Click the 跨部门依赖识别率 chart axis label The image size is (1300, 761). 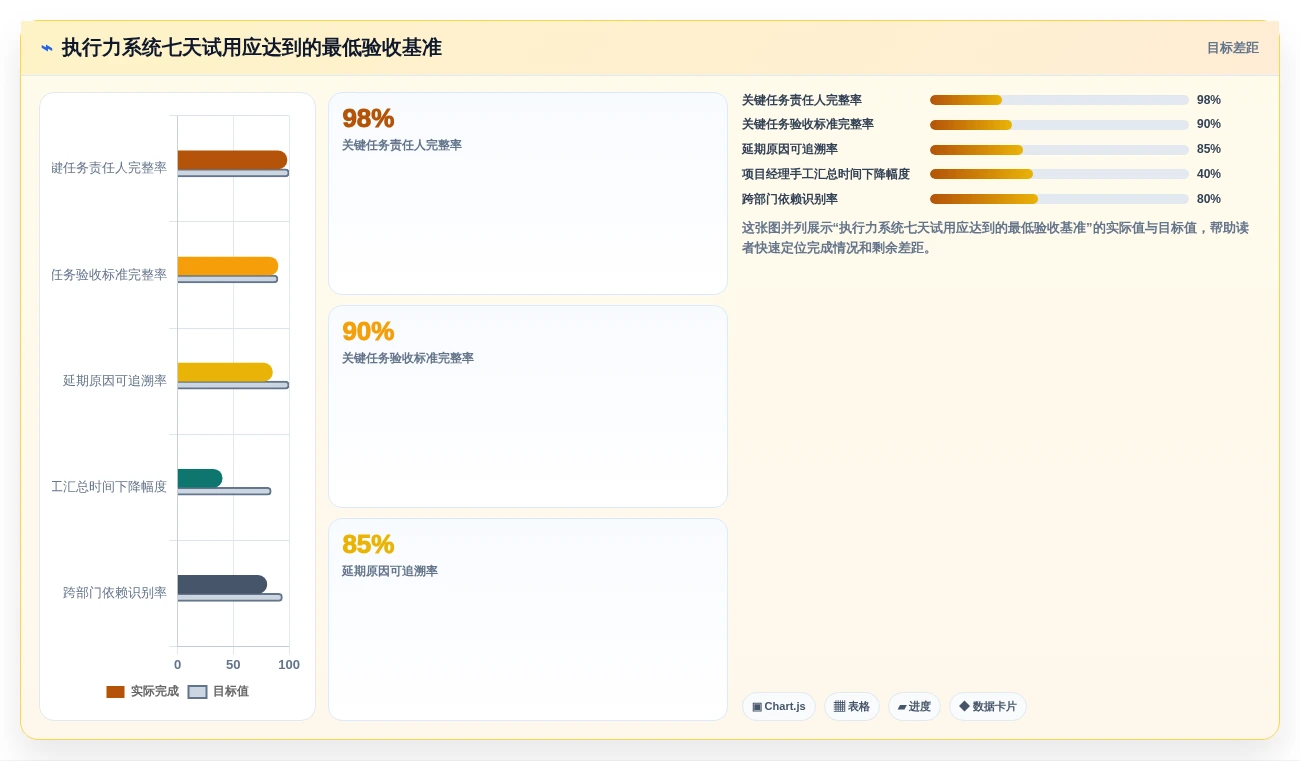(x=115, y=593)
